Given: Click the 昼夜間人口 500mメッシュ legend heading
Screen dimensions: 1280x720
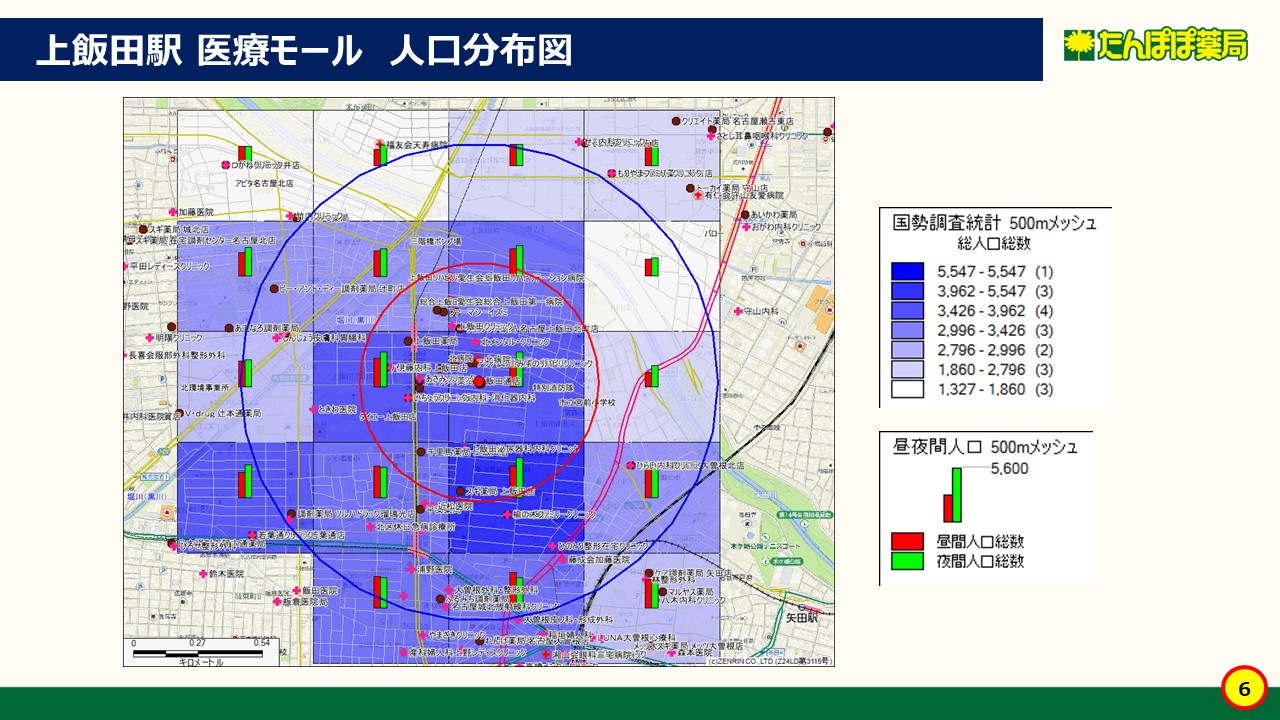Looking at the screenshot, I should 985,446.
